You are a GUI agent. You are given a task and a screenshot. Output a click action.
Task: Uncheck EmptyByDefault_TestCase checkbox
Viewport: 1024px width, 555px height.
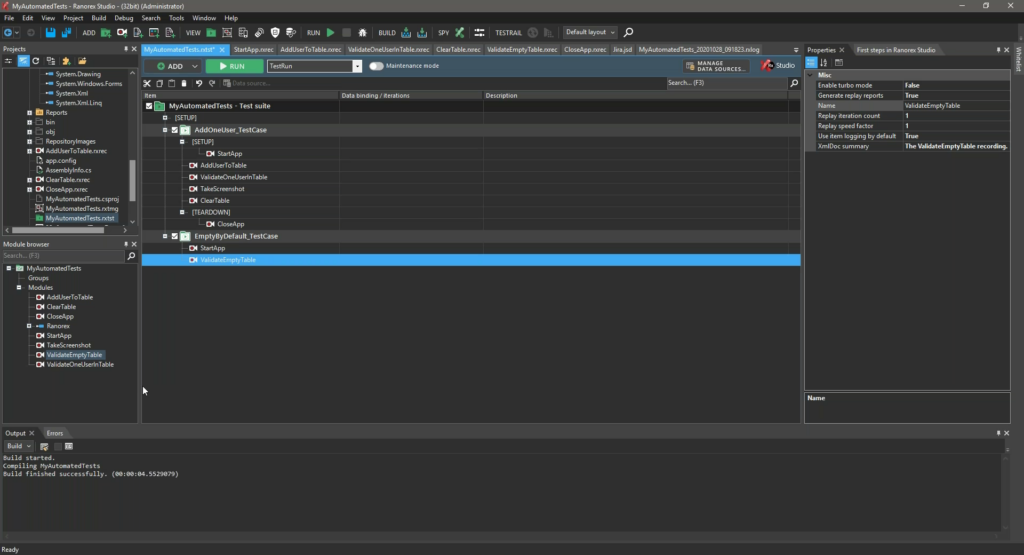[174, 236]
